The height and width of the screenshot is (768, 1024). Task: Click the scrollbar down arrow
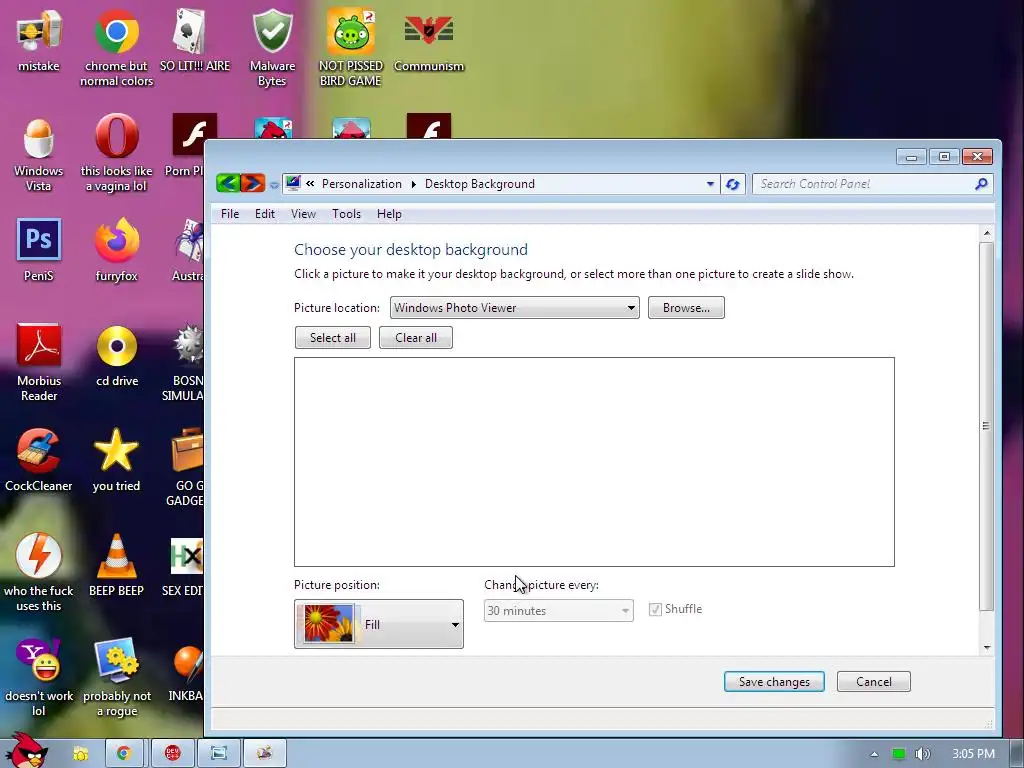pyautogui.click(x=987, y=647)
